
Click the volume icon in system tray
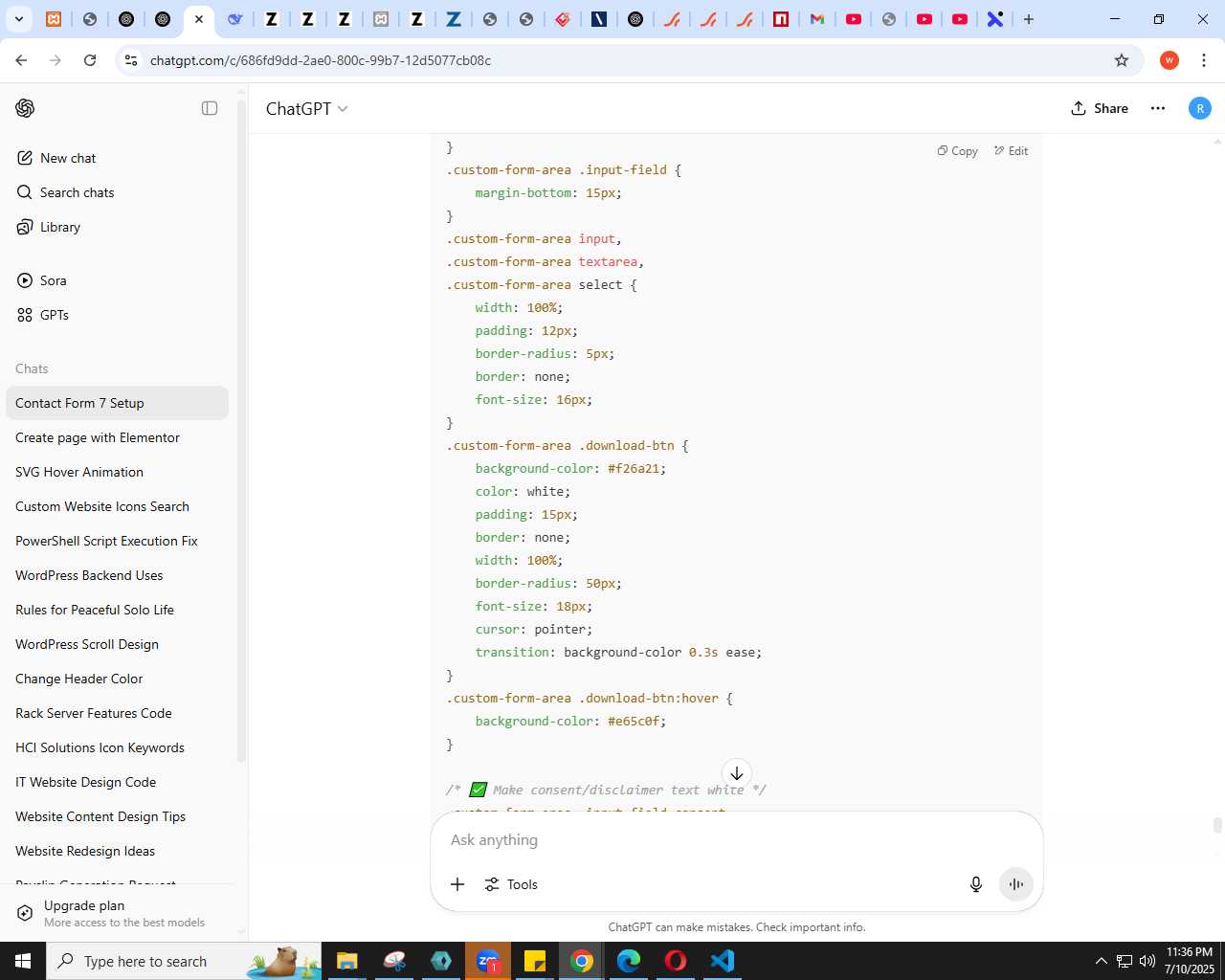coord(1147,961)
